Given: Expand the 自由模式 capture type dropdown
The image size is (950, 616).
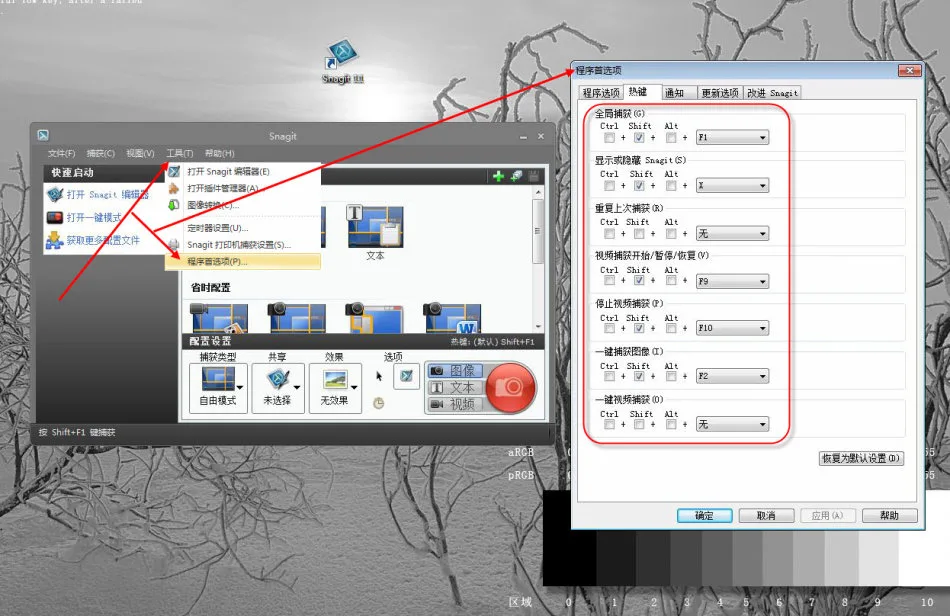Looking at the screenshot, I should tap(240, 387).
